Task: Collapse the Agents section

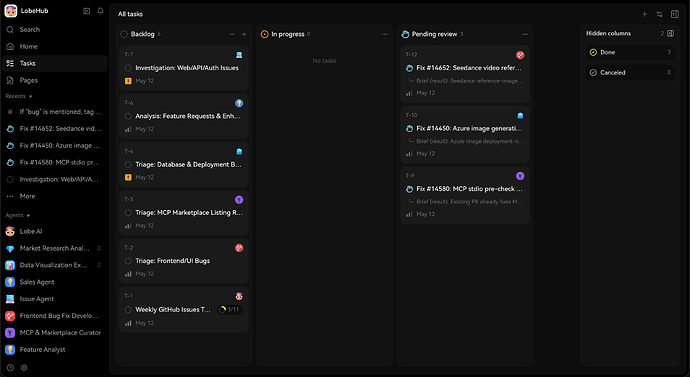Action: pos(18,215)
